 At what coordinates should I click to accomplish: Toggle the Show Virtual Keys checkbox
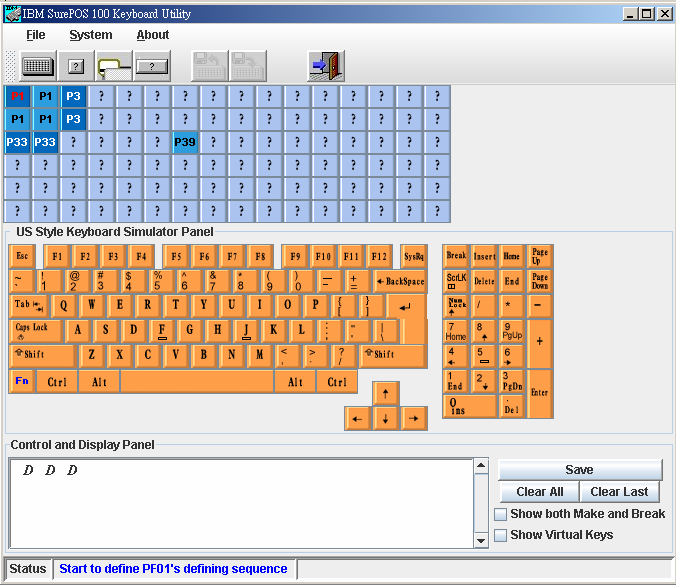pos(501,535)
